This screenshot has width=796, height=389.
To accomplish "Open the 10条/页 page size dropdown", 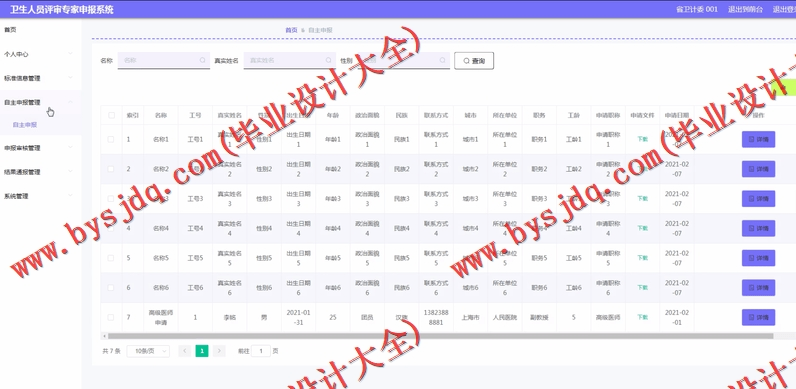I will tap(148, 351).
